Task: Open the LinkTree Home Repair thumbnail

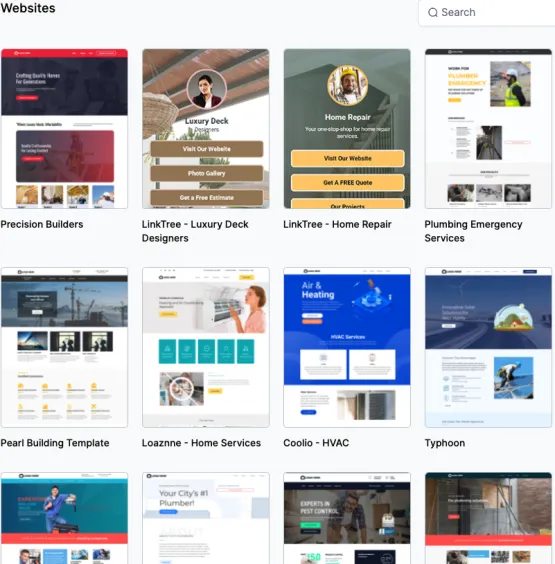Action: (x=347, y=129)
